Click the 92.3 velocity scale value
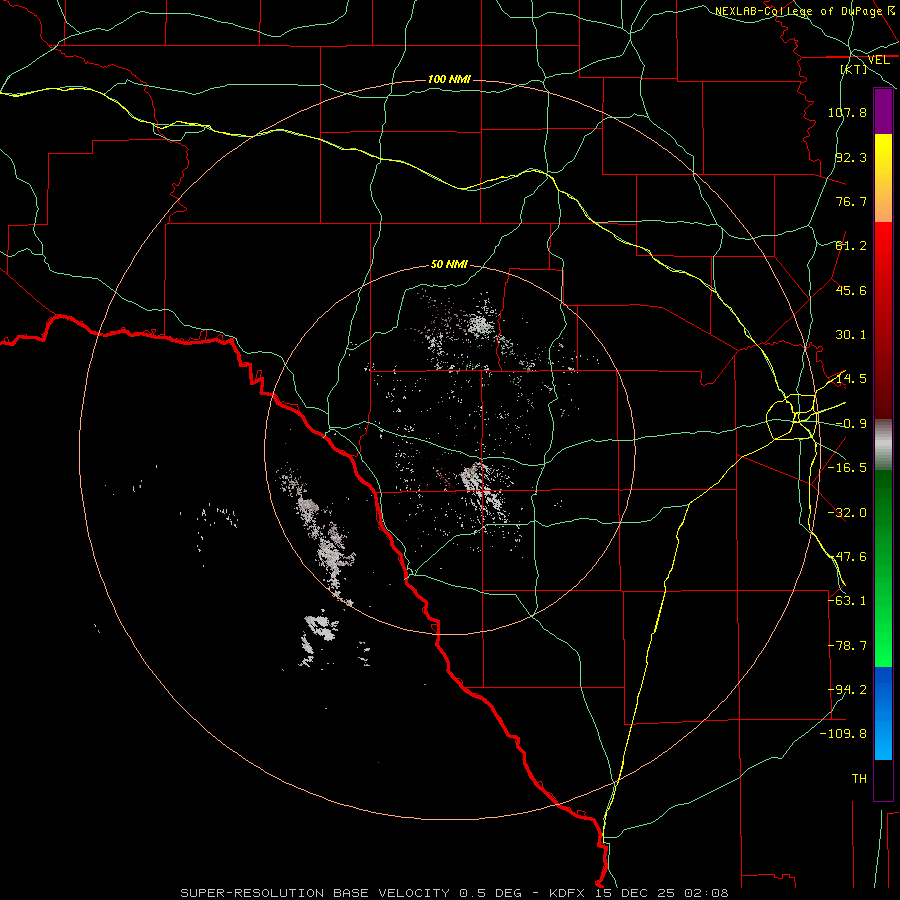This screenshot has height=900, width=900. point(851,157)
